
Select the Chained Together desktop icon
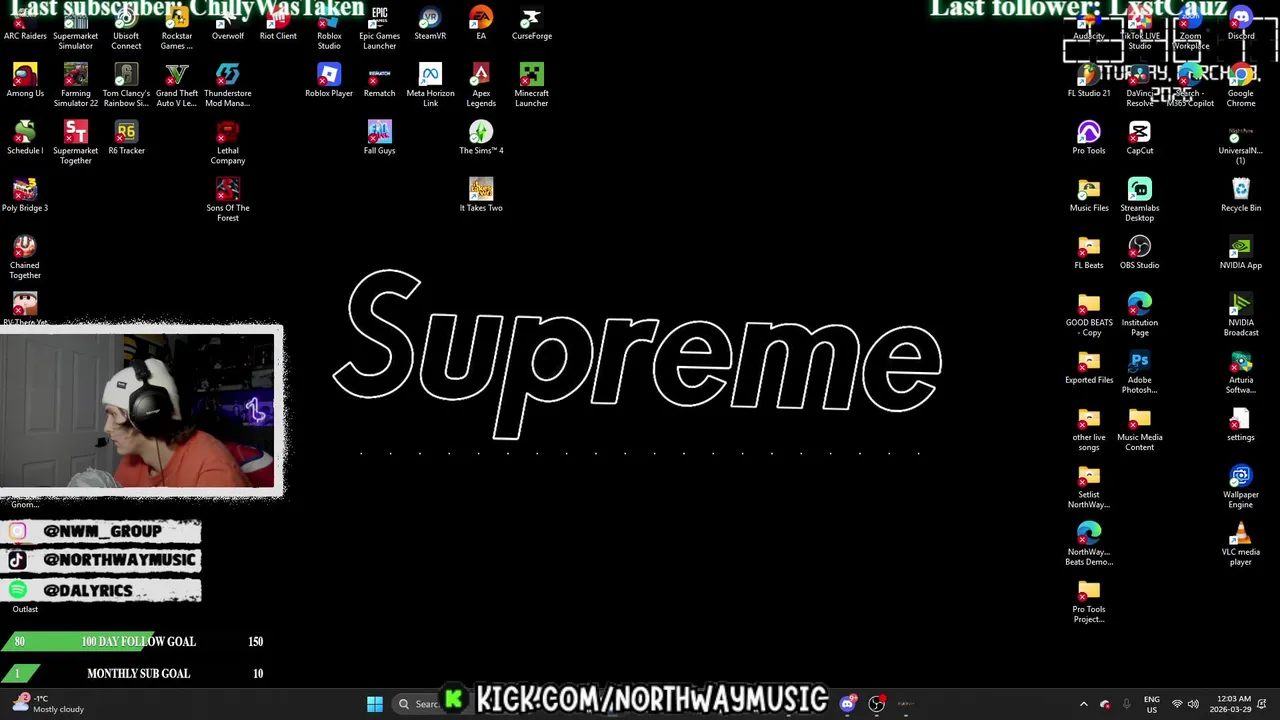25,257
